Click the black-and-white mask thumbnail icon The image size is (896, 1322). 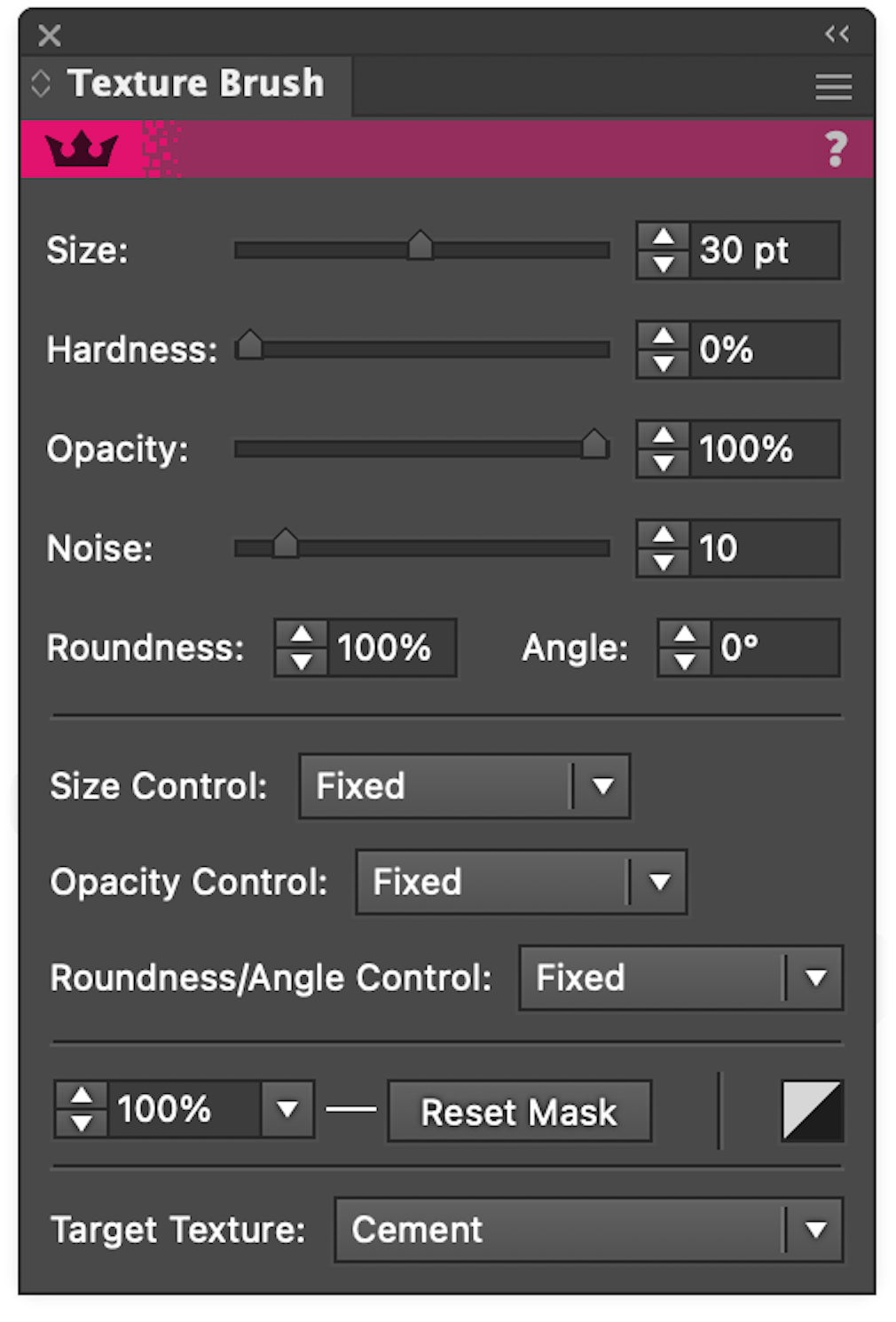click(x=811, y=1110)
